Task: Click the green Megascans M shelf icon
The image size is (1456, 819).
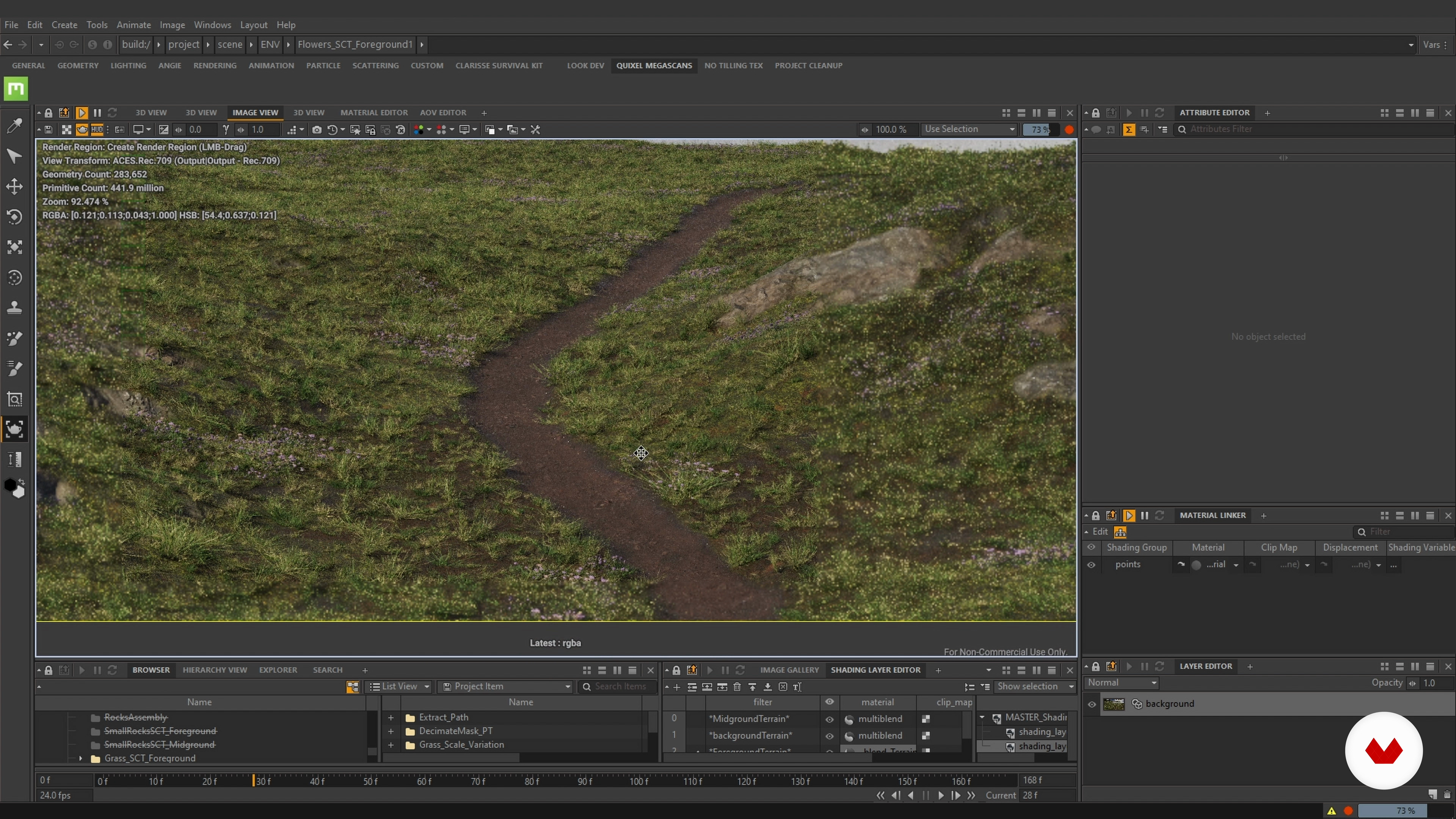Action: 16,89
